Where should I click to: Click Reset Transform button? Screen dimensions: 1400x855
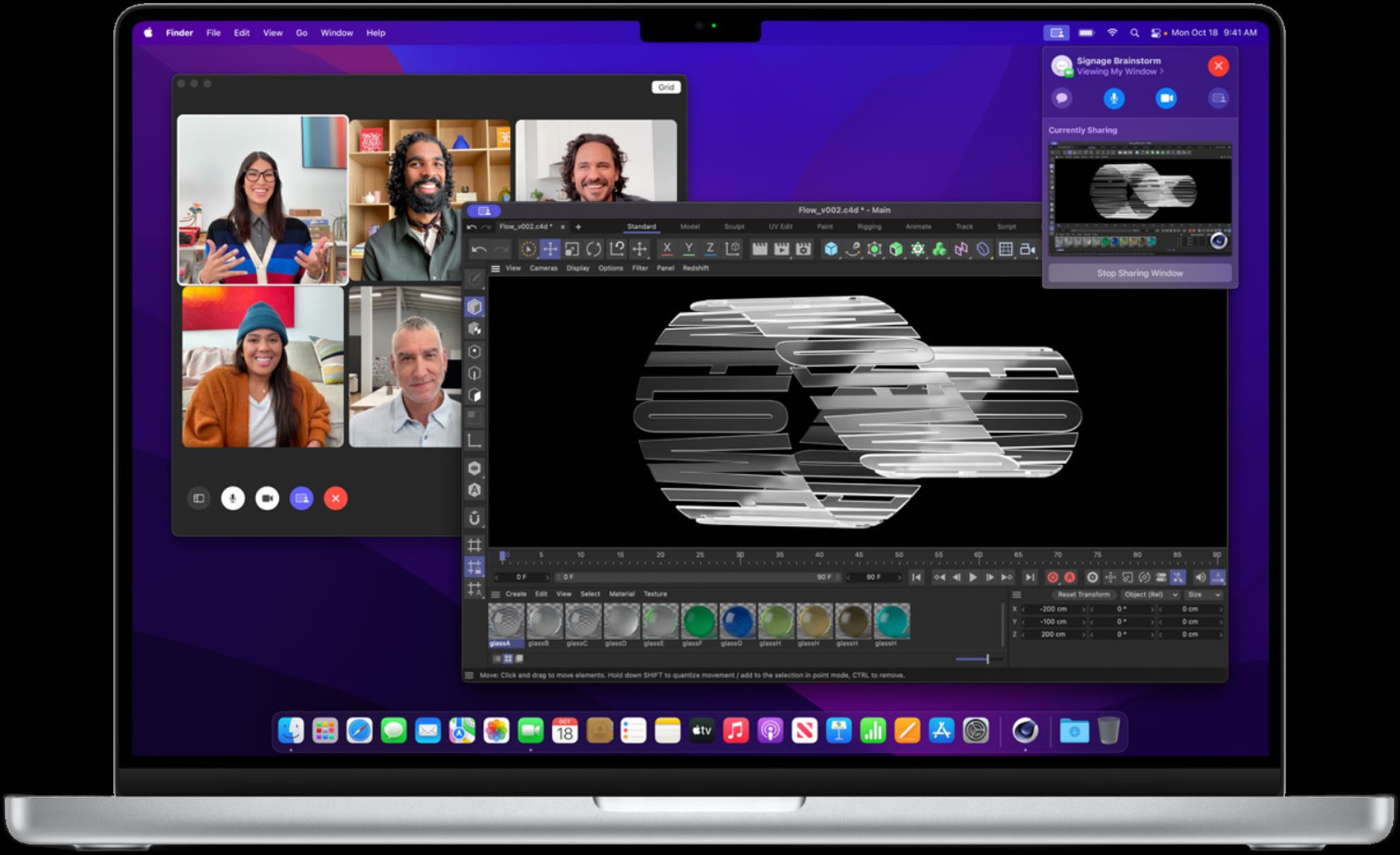1084,594
